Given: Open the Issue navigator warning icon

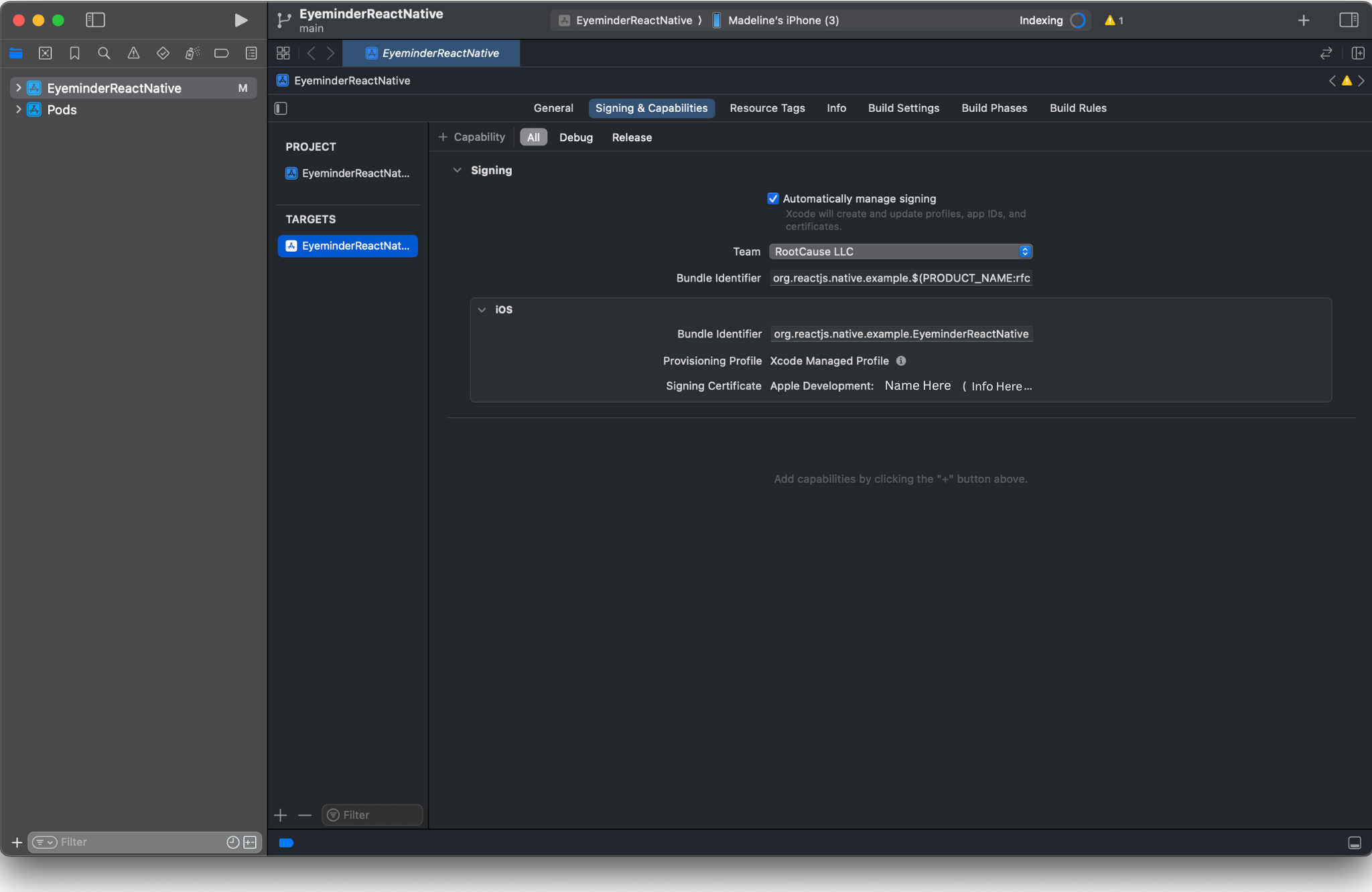Looking at the screenshot, I should [133, 53].
